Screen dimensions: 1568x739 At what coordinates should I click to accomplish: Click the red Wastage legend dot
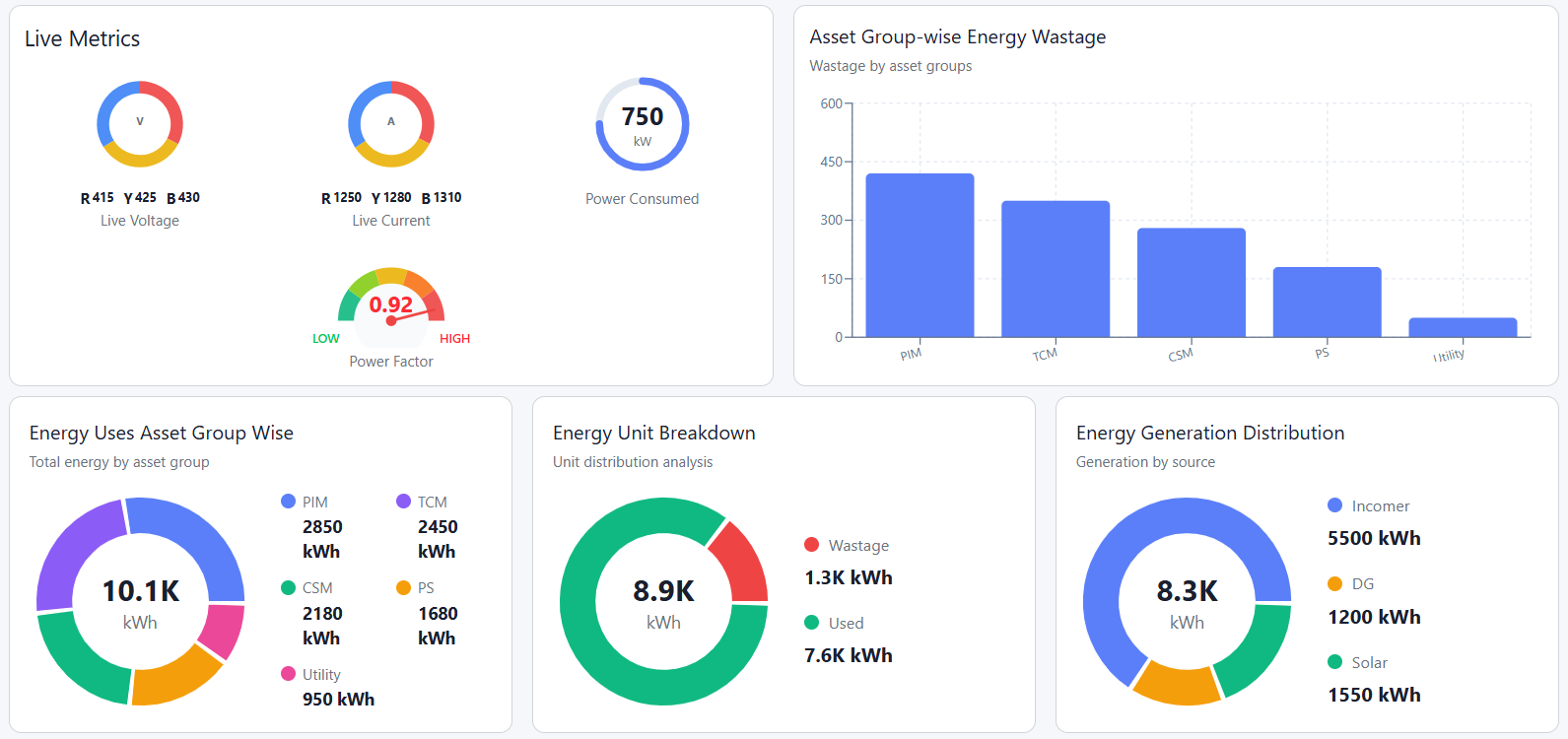pos(812,545)
